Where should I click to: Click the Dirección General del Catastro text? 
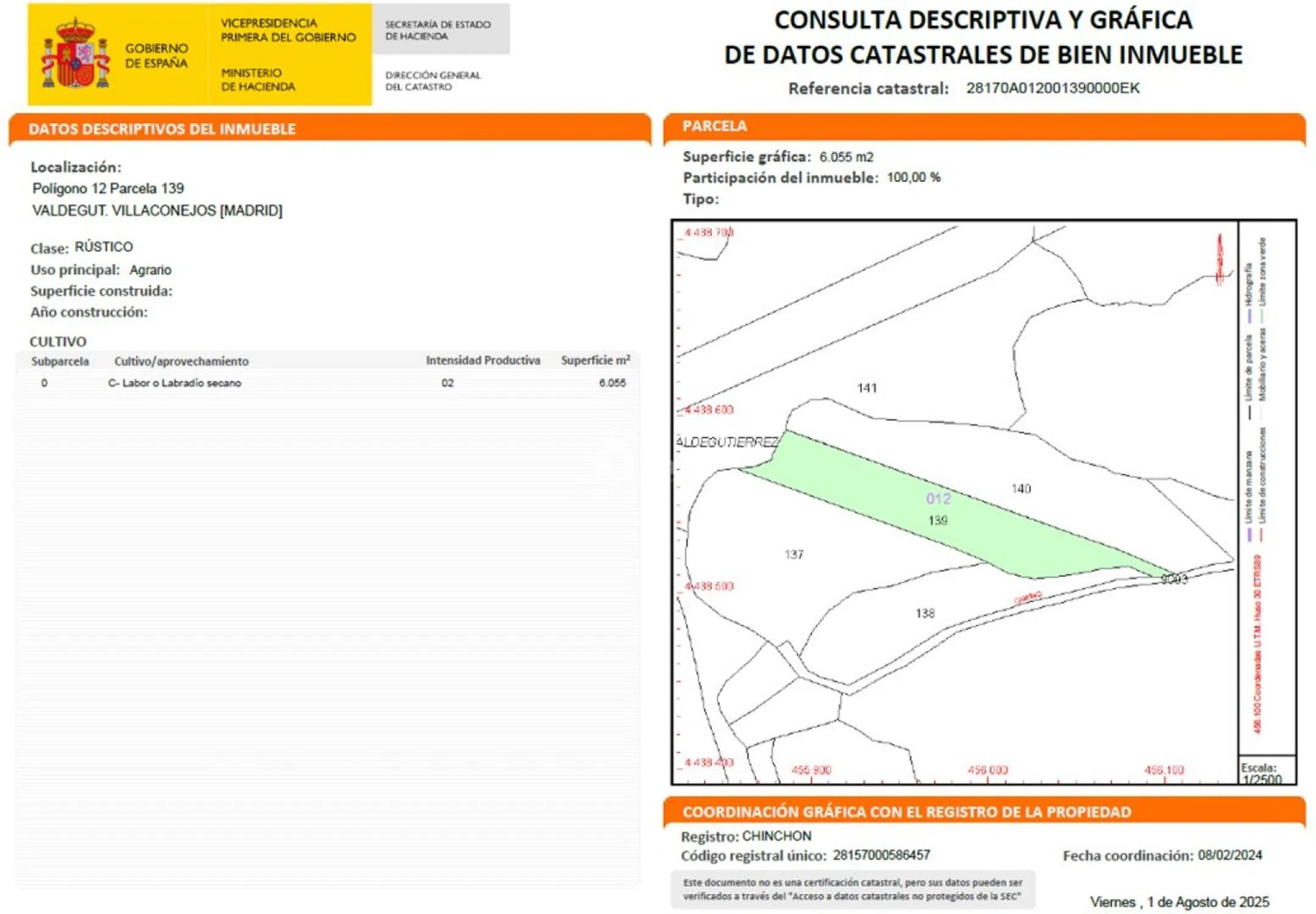[432, 81]
